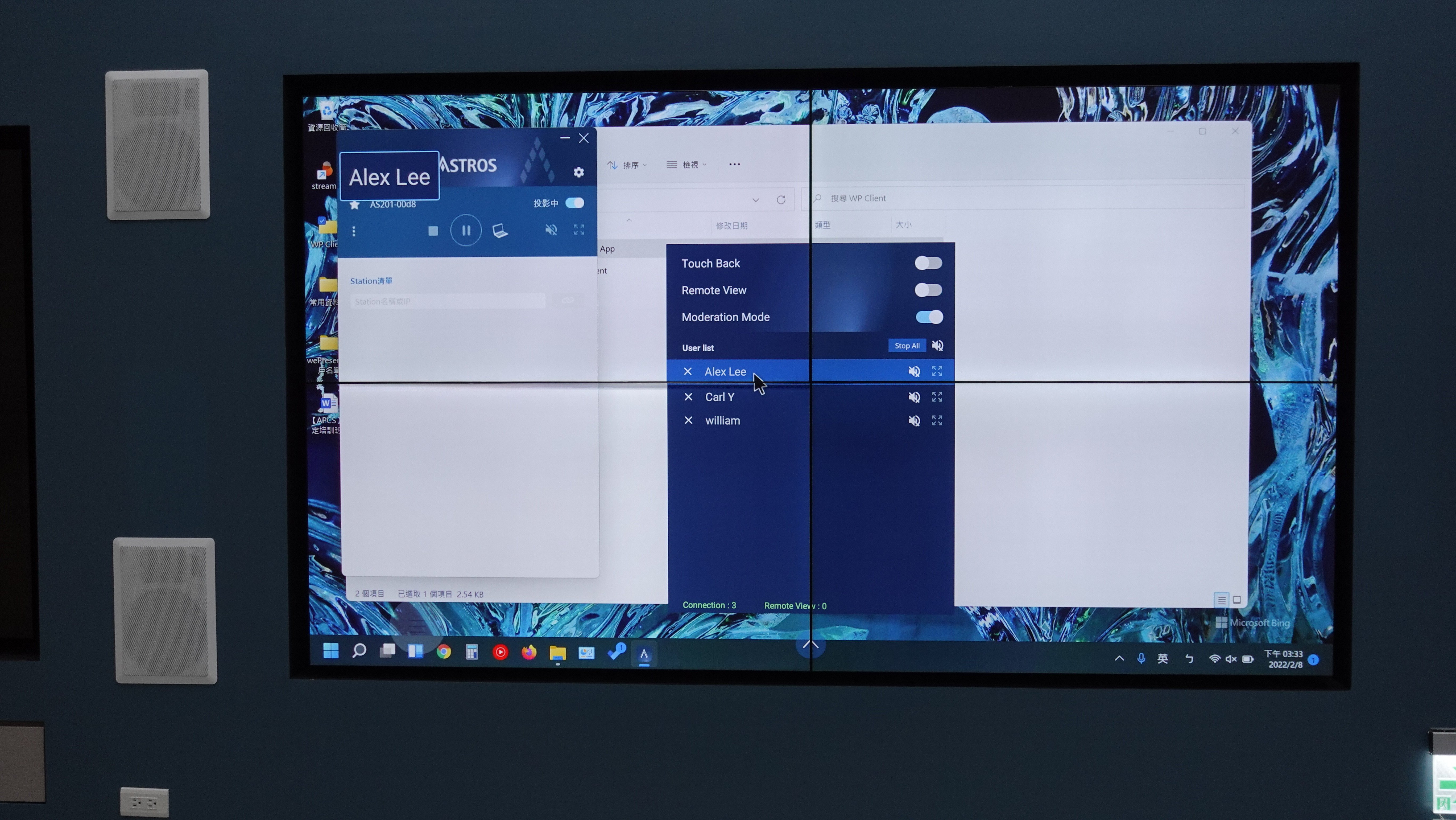Open the 資源回收筒 Recycle Bin desktop icon
This screenshot has height=820, width=1456.
(327, 115)
